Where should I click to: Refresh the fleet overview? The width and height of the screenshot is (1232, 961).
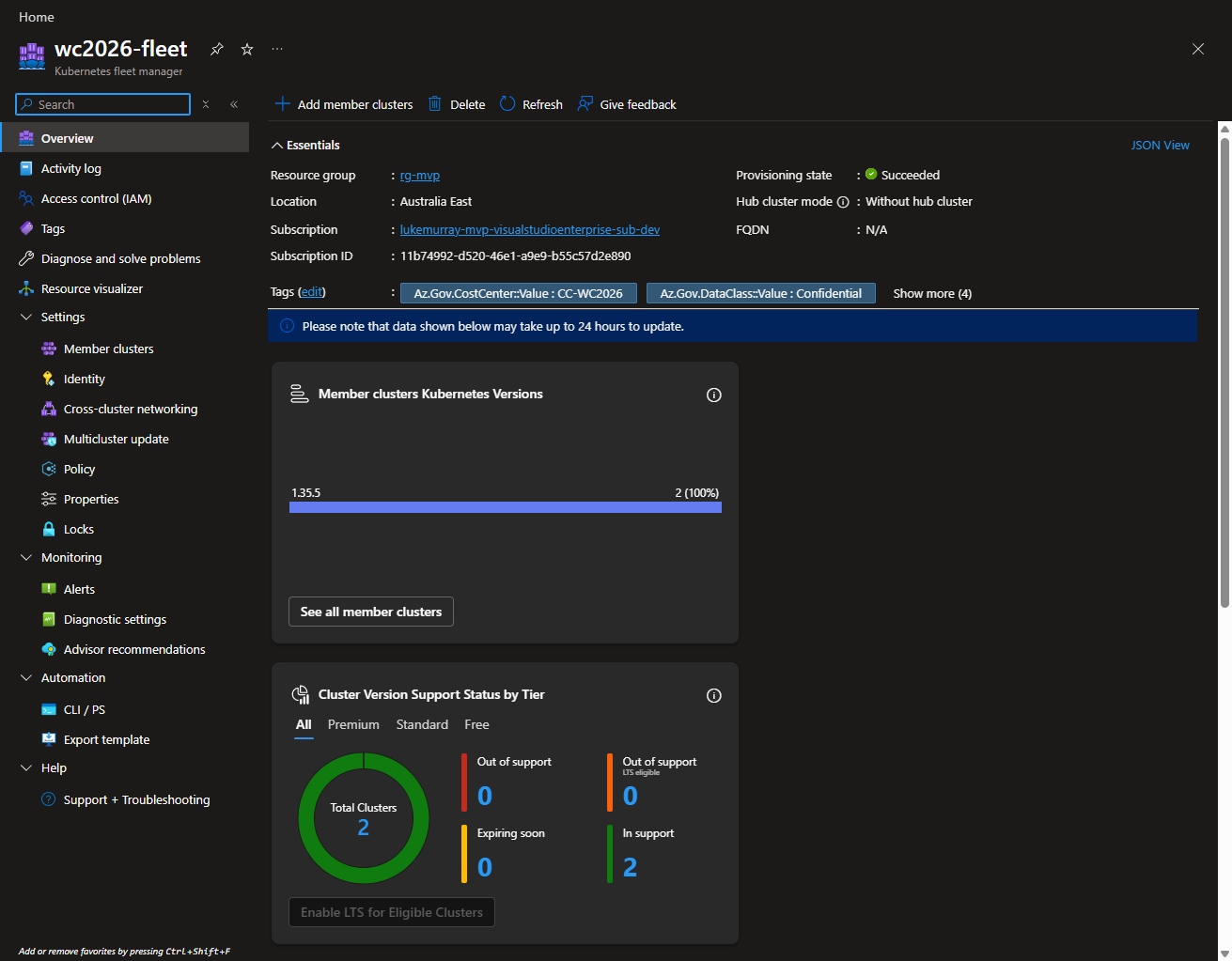(x=531, y=104)
